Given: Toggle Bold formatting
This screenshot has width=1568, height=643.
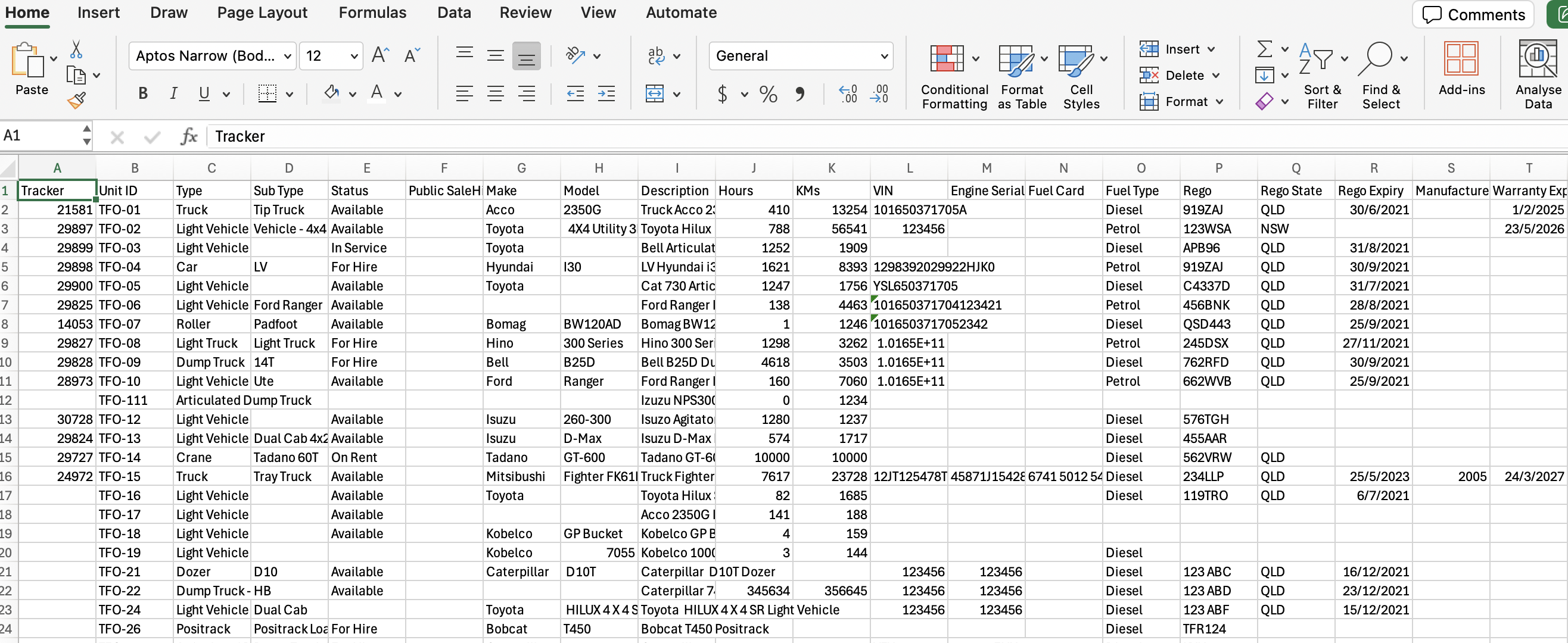Looking at the screenshot, I should [143, 93].
